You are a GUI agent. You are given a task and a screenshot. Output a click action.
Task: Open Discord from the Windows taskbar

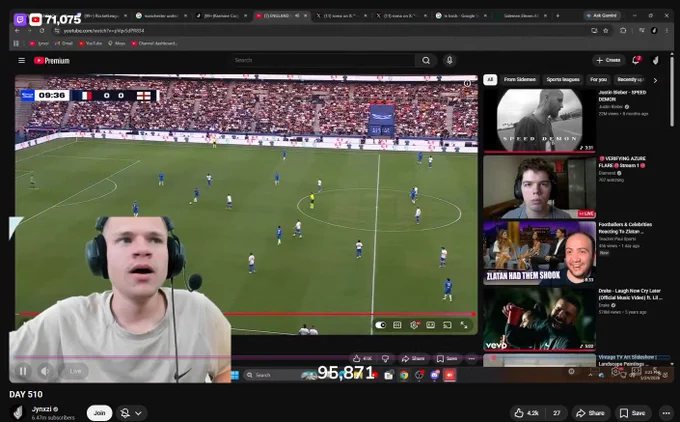[x=435, y=375]
